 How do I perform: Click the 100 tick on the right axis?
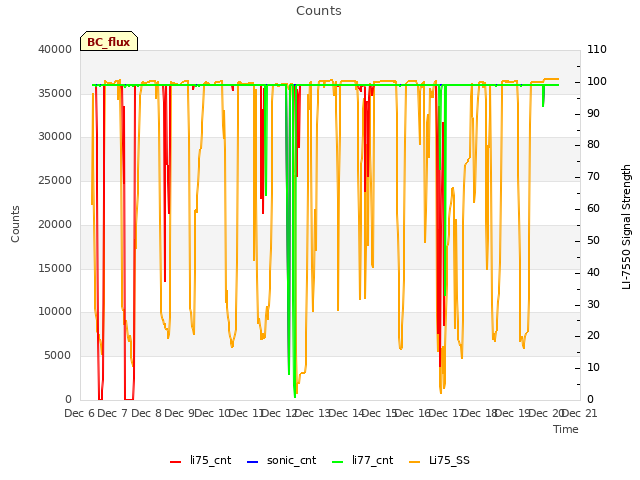click(x=597, y=81)
